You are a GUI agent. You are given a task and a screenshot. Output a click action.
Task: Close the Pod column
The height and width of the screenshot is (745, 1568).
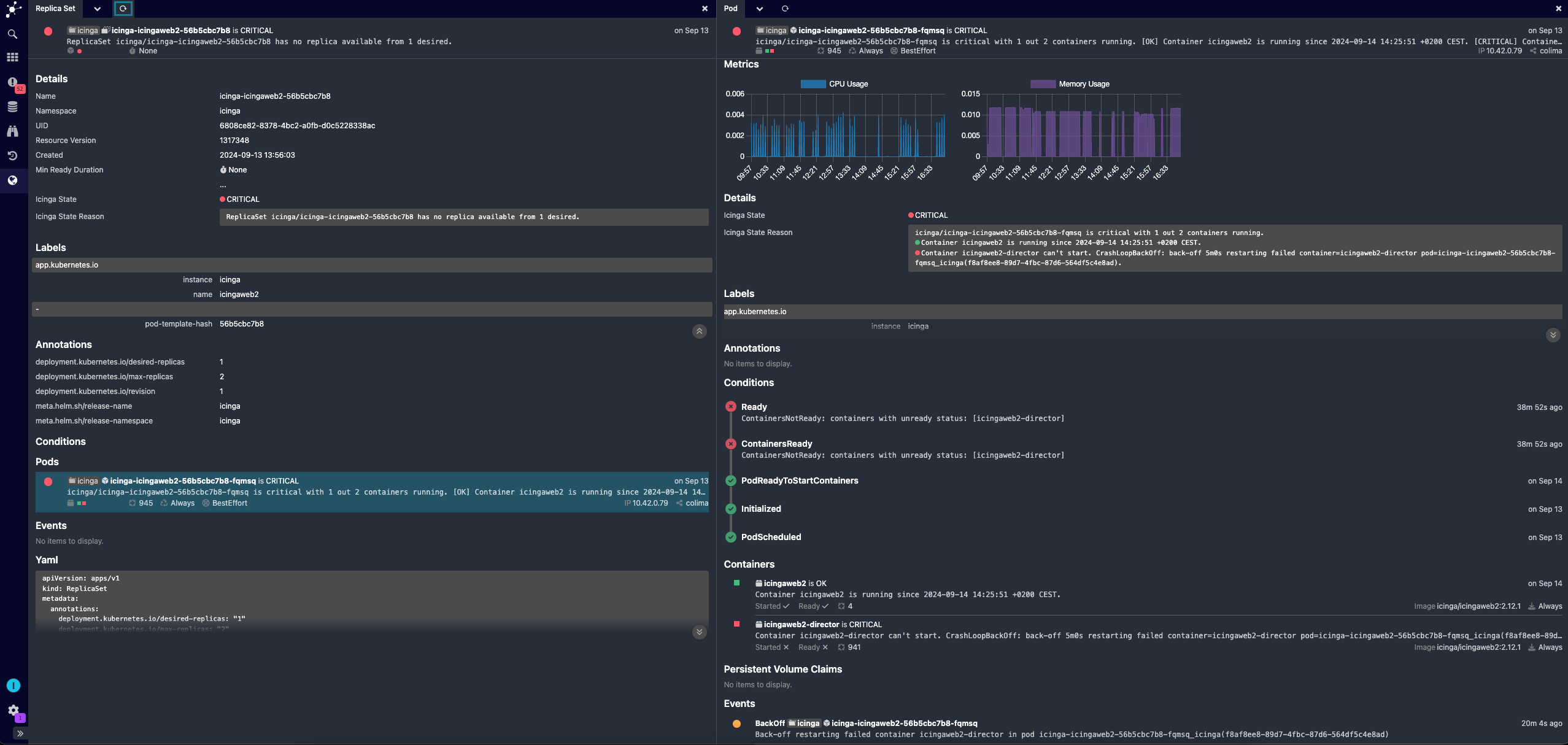point(1558,9)
